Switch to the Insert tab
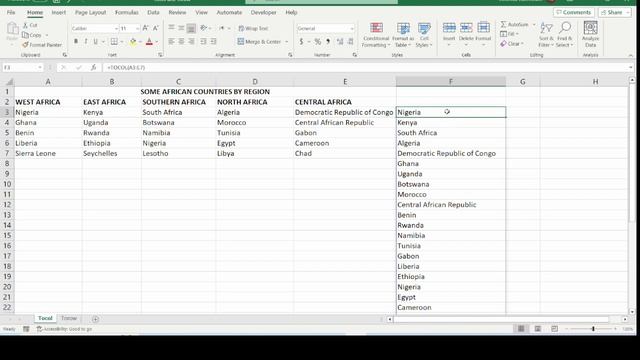 (58, 13)
